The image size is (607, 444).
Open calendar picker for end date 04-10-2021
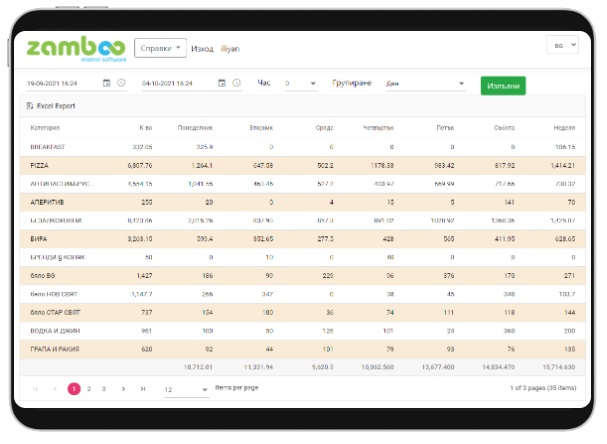[x=222, y=83]
